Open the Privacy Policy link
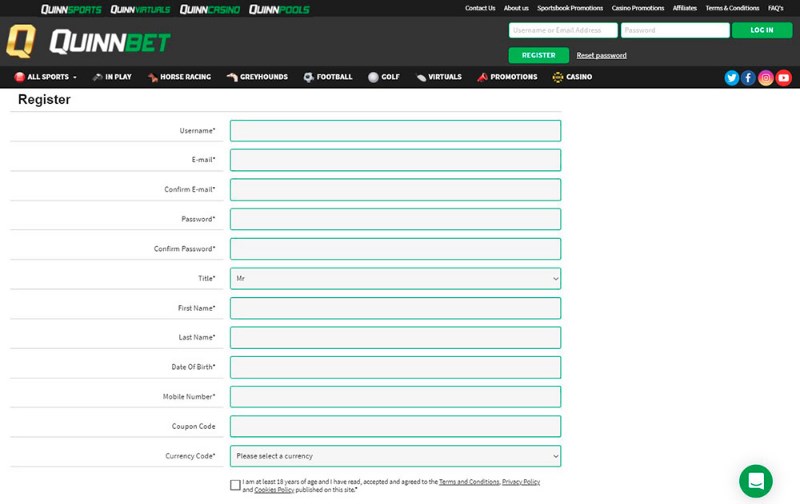The width and height of the screenshot is (800, 504). (x=521, y=482)
